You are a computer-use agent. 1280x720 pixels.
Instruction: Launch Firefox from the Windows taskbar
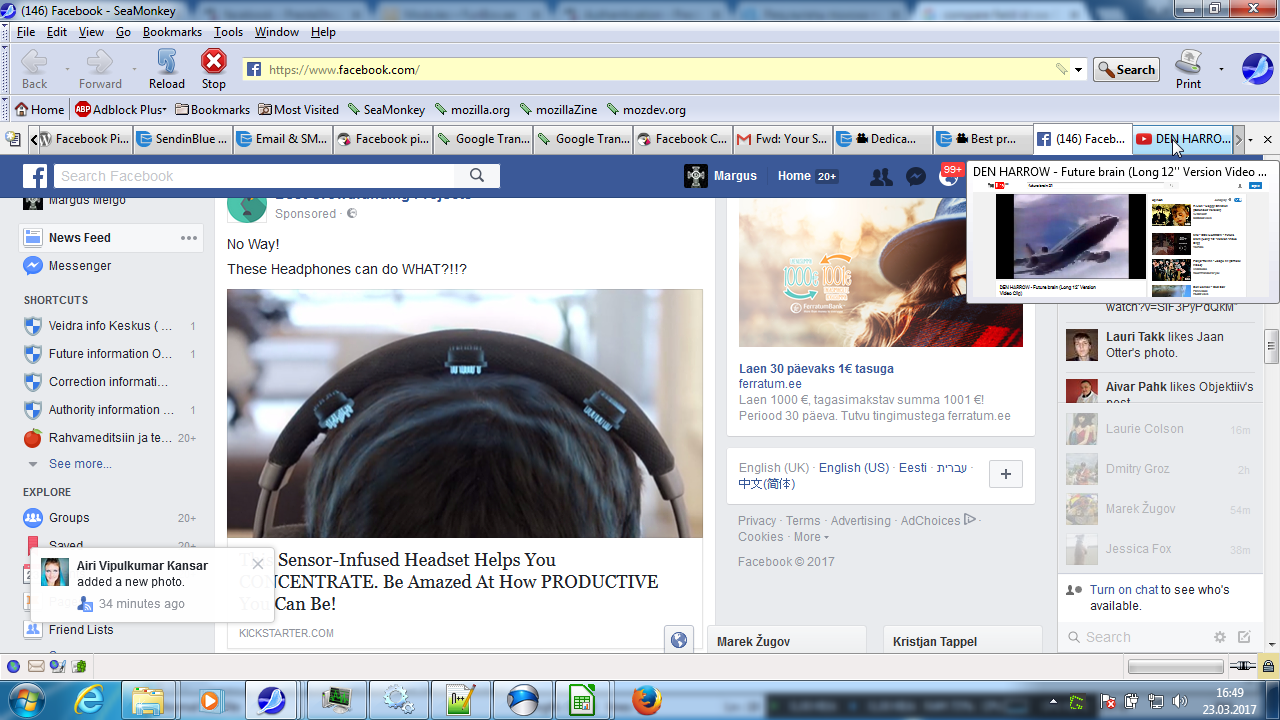click(x=646, y=699)
